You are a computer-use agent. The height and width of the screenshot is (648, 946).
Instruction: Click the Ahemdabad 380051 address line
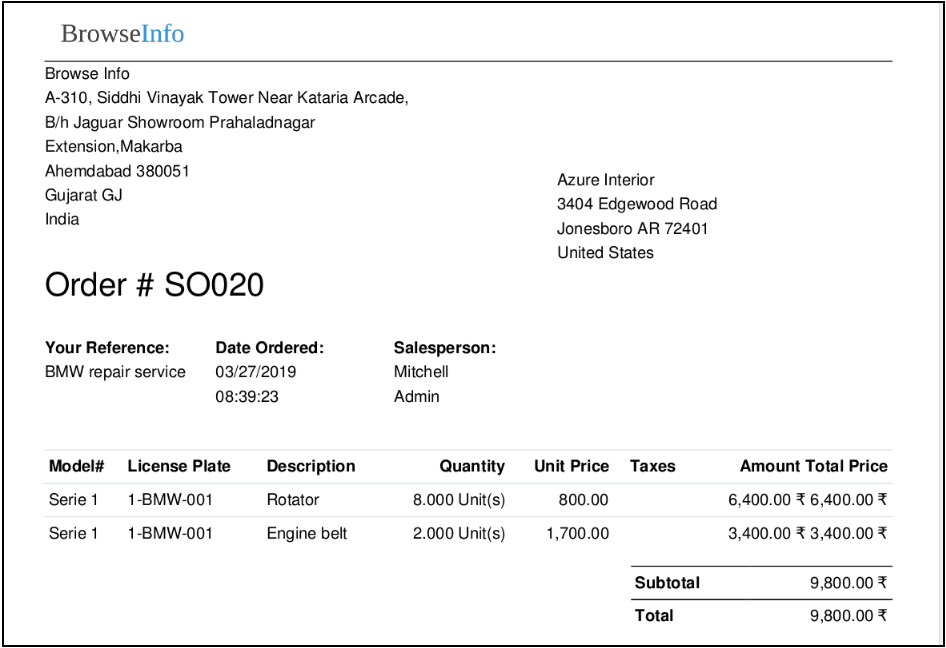click(x=117, y=171)
